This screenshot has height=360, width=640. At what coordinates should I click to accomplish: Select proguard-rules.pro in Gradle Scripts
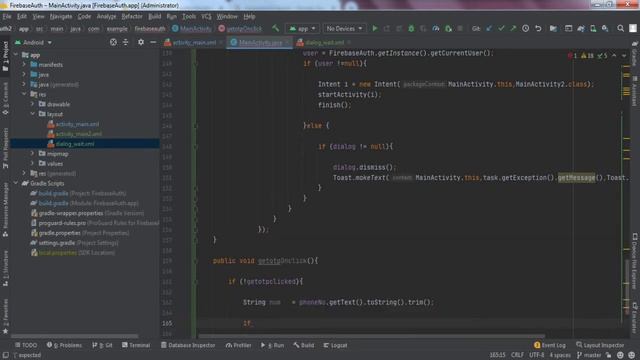(x=62, y=223)
